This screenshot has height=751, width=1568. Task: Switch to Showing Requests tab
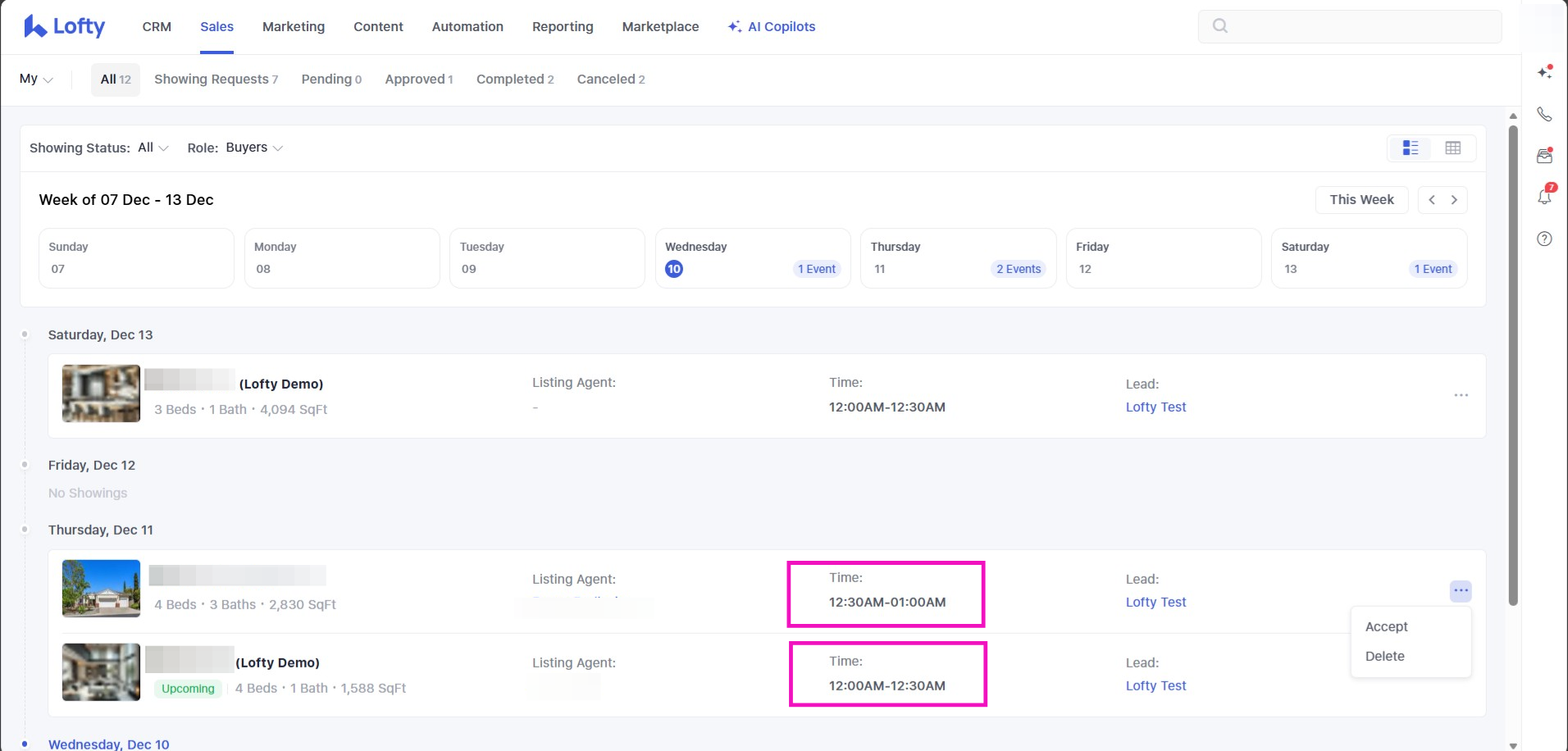click(216, 79)
